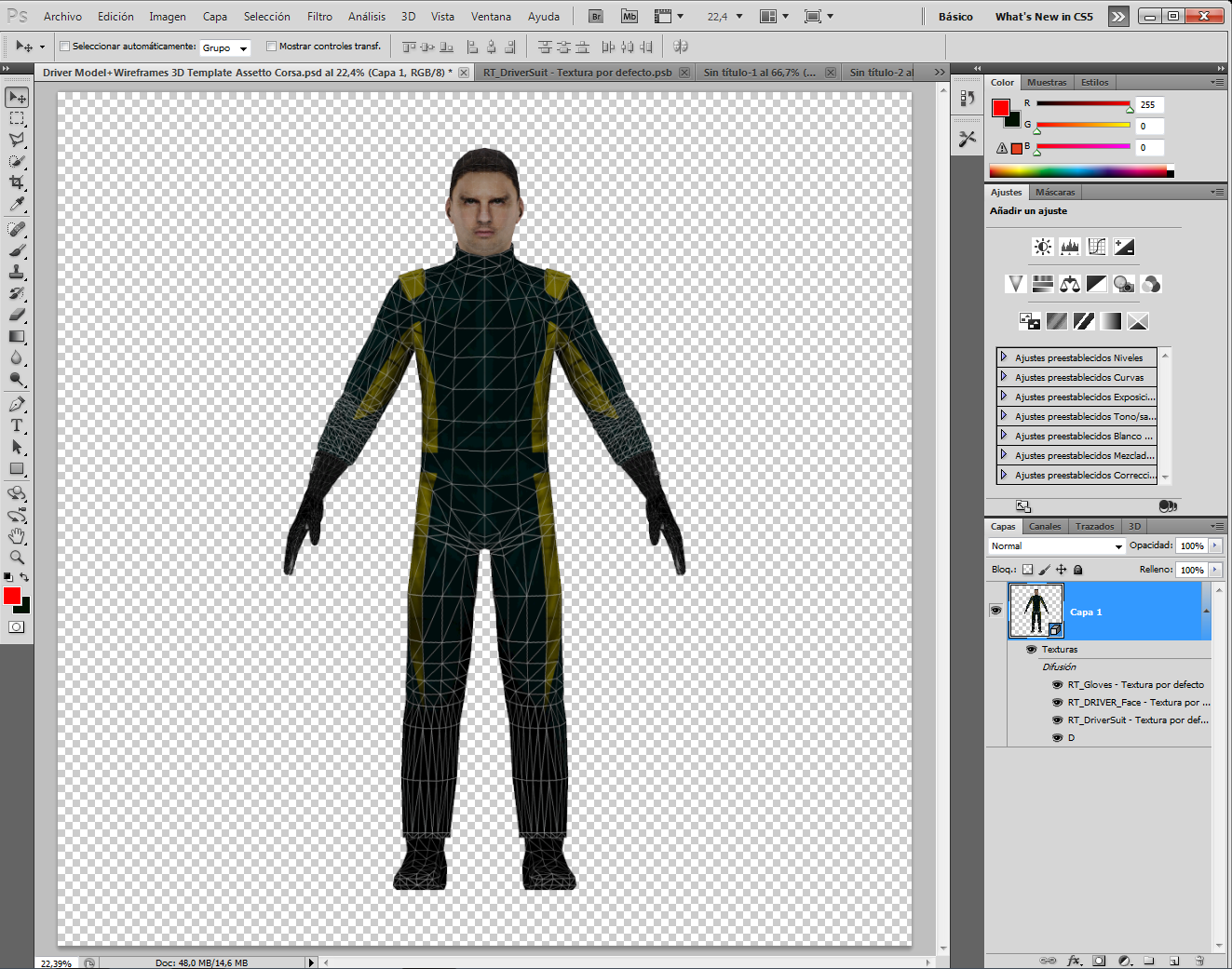Expand 'Ajustes preestablecidos Curvas' presets

1004,377
